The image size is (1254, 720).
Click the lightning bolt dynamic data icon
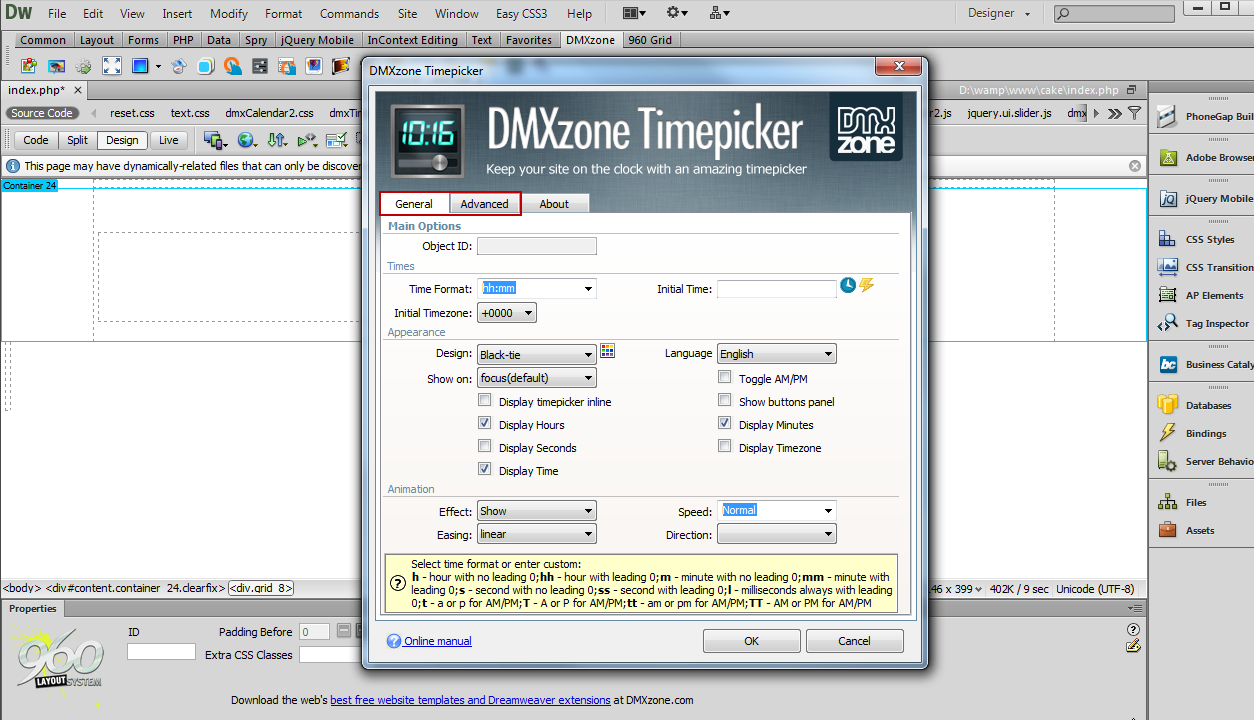click(867, 285)
